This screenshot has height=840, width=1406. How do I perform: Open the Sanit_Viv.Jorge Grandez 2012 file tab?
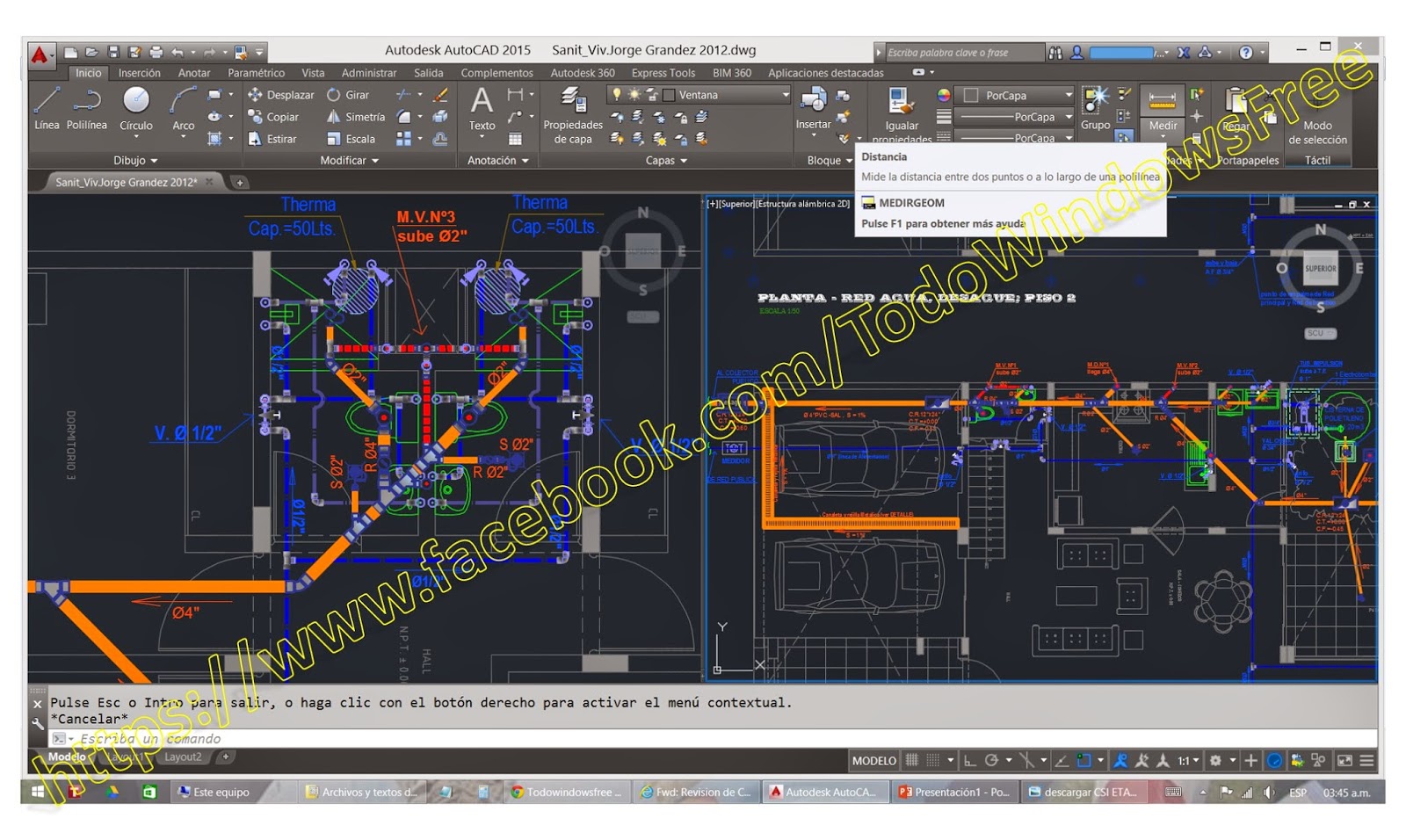tap(127, 182)
